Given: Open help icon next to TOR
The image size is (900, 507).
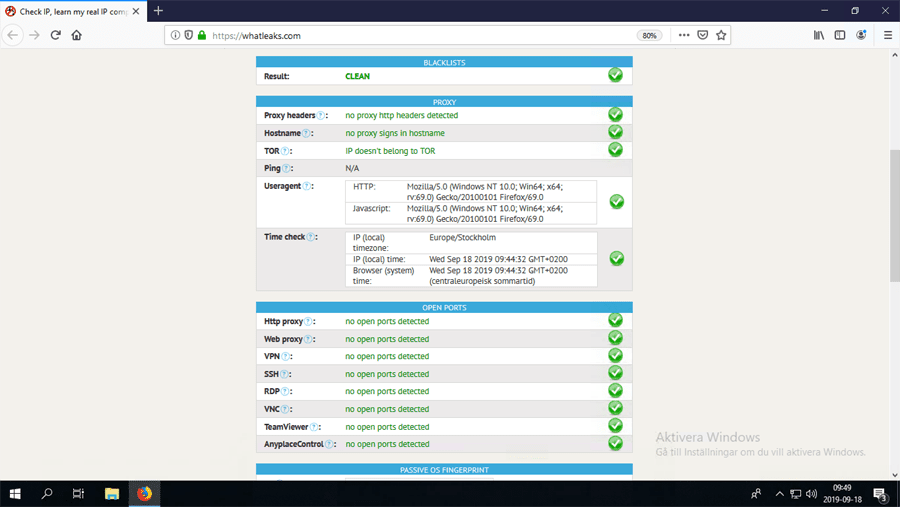Looking at the screenshot, I should click(285, 151).
